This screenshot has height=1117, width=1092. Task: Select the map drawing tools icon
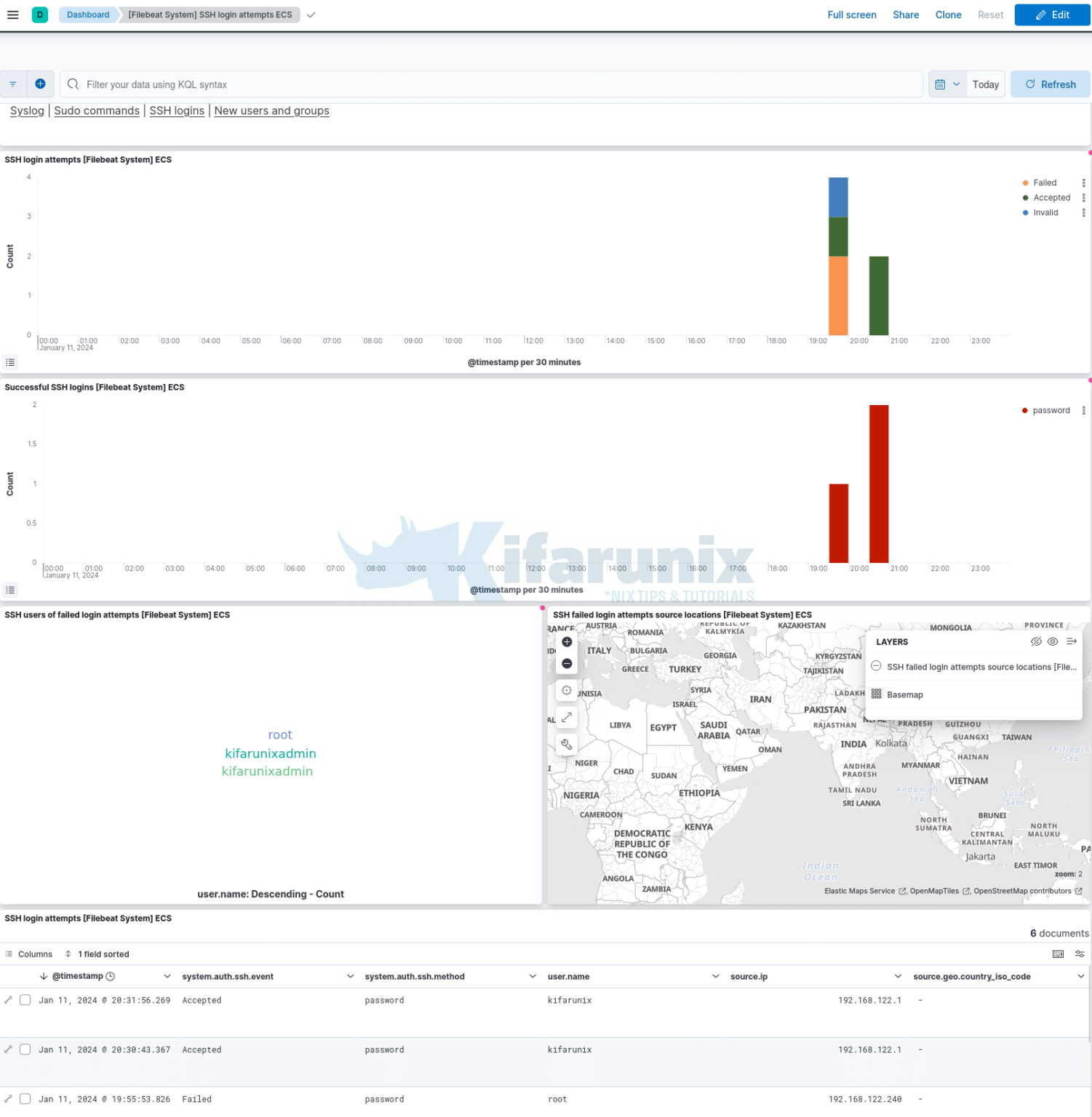point(567,745)
